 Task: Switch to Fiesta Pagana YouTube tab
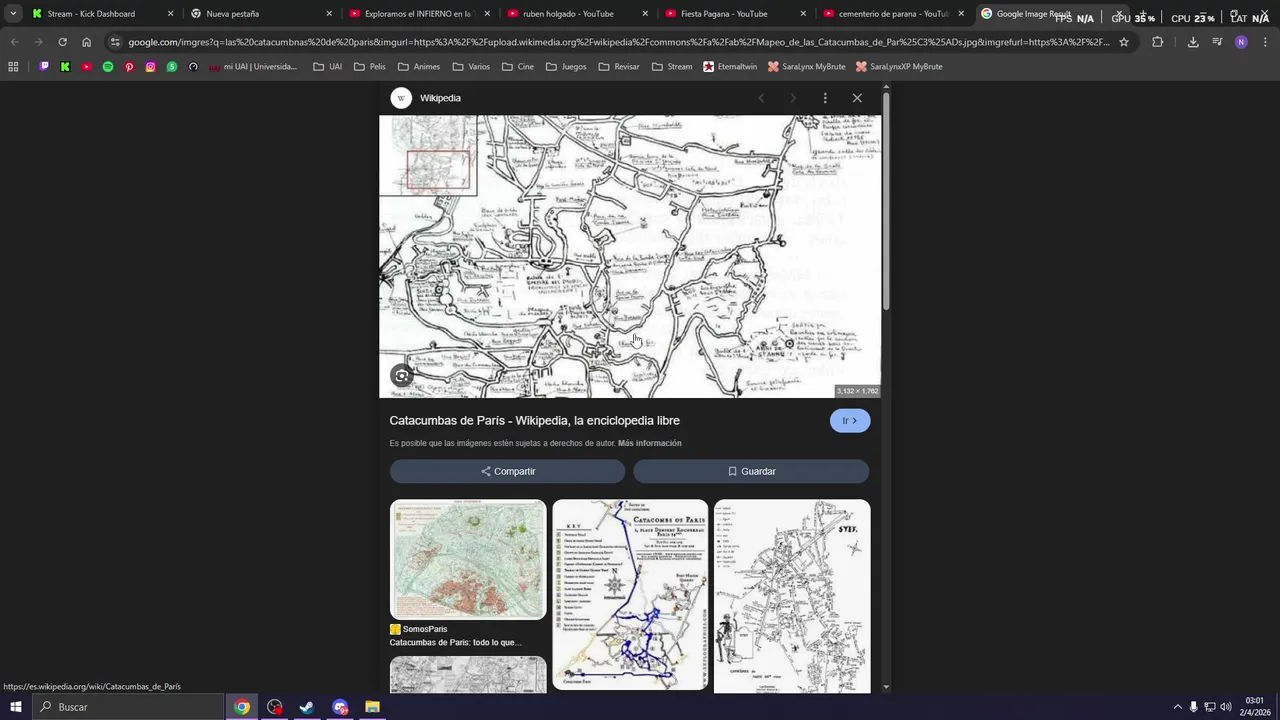tap(735, 14)
